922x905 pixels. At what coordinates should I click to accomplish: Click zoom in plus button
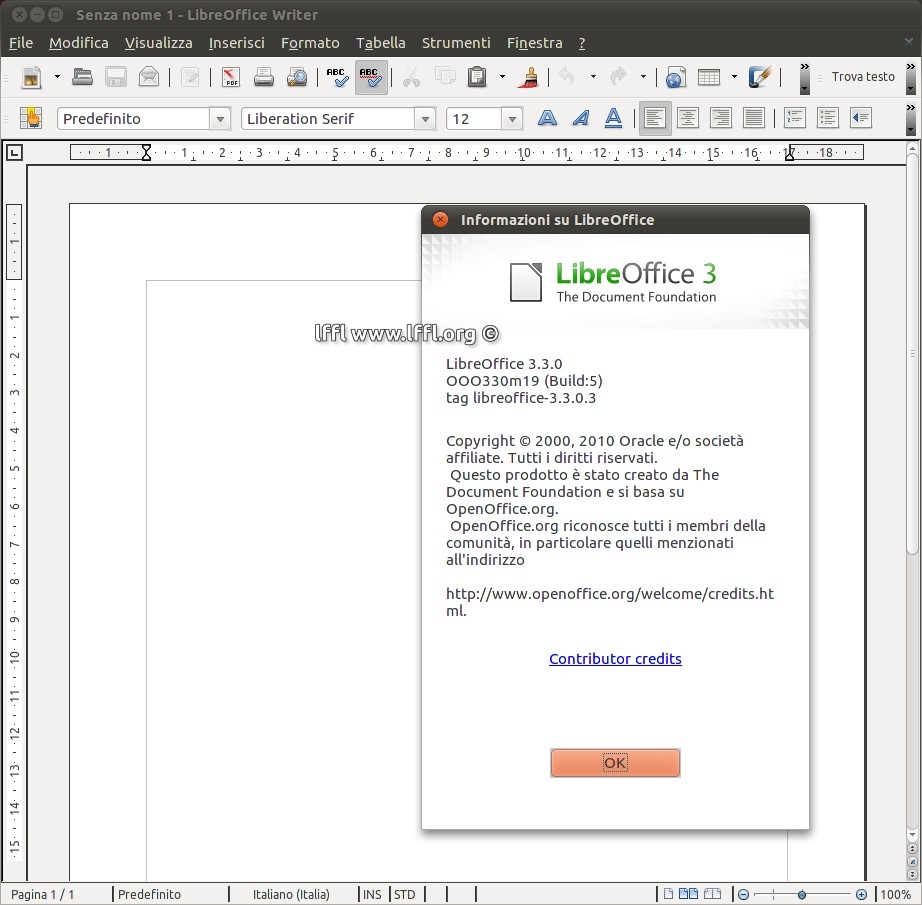861,894
